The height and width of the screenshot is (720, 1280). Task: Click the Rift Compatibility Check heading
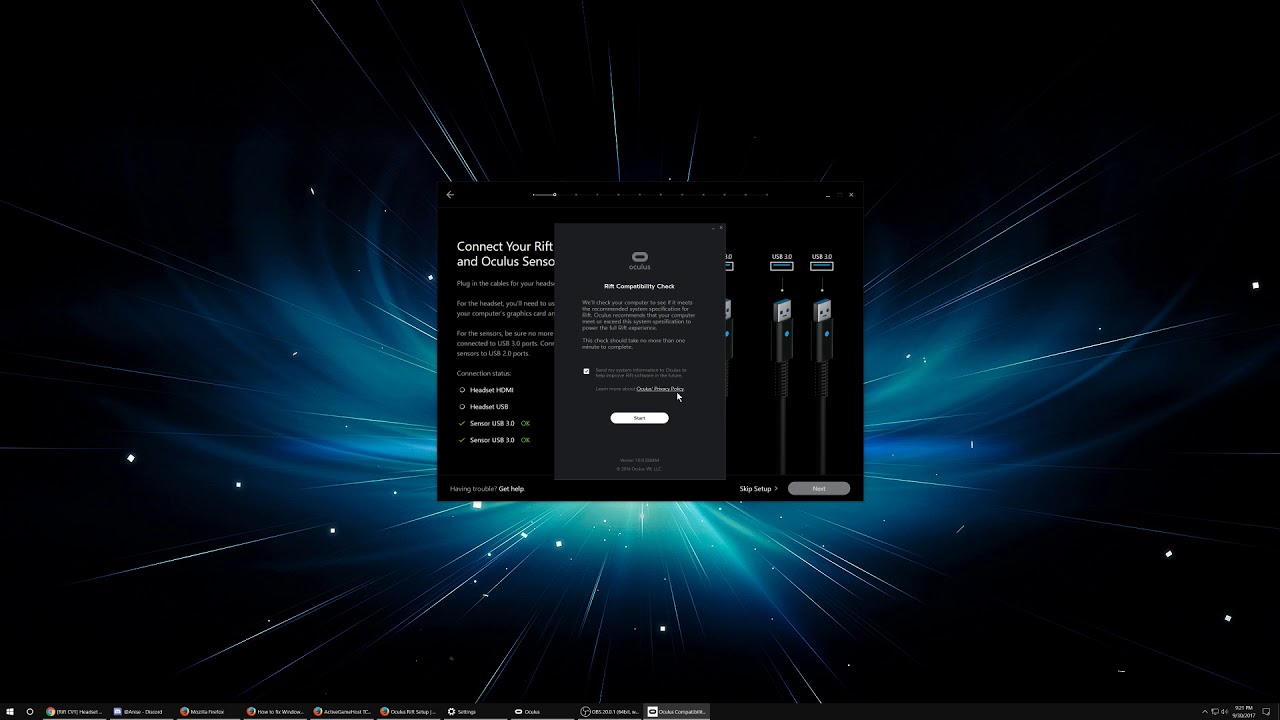click(639, 286)
